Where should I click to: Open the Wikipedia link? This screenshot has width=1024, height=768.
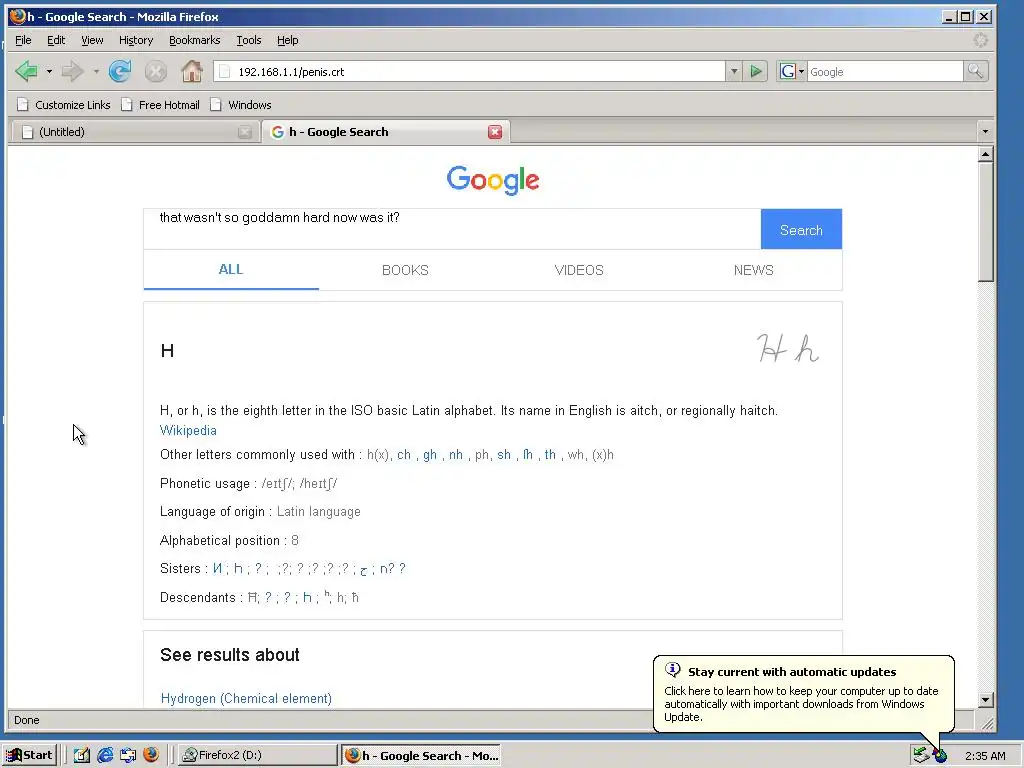point(188,430)
